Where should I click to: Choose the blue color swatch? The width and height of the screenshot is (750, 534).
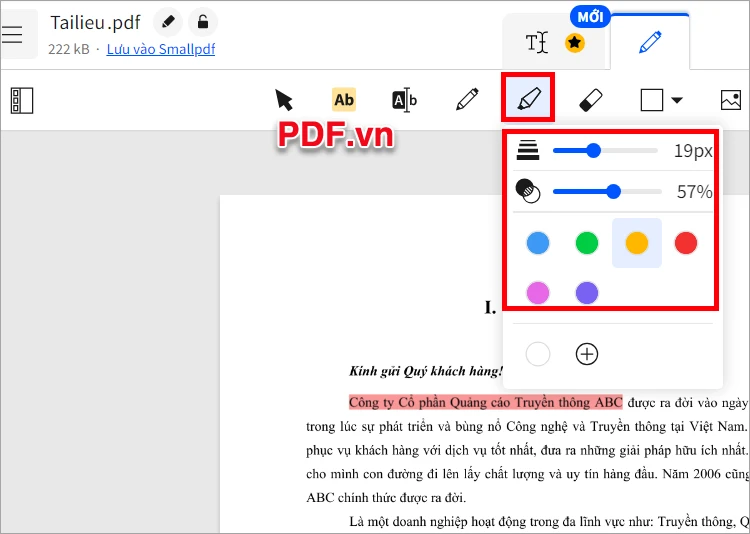538,243
